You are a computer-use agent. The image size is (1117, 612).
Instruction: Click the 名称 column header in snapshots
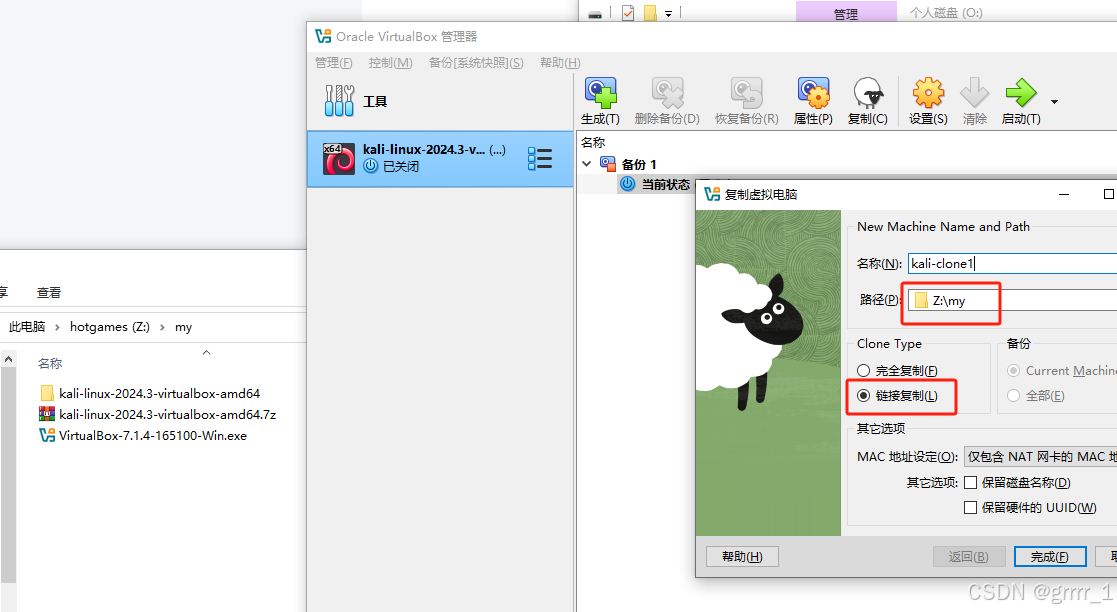coord(593,142)
